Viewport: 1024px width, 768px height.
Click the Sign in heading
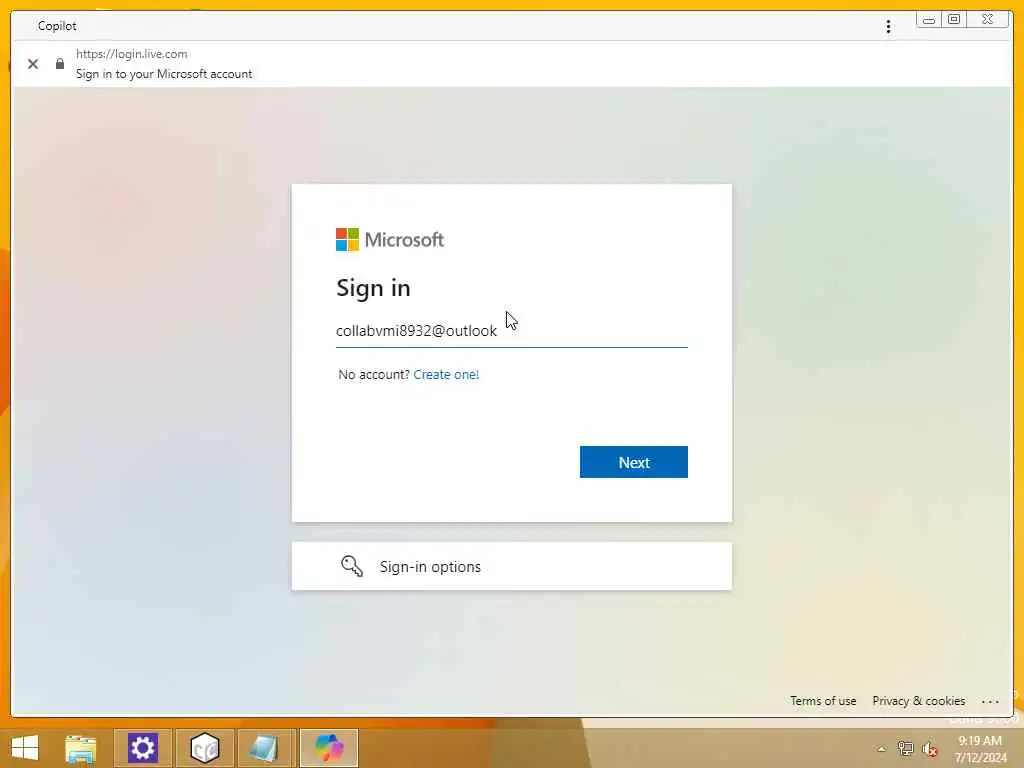(373, 288)
